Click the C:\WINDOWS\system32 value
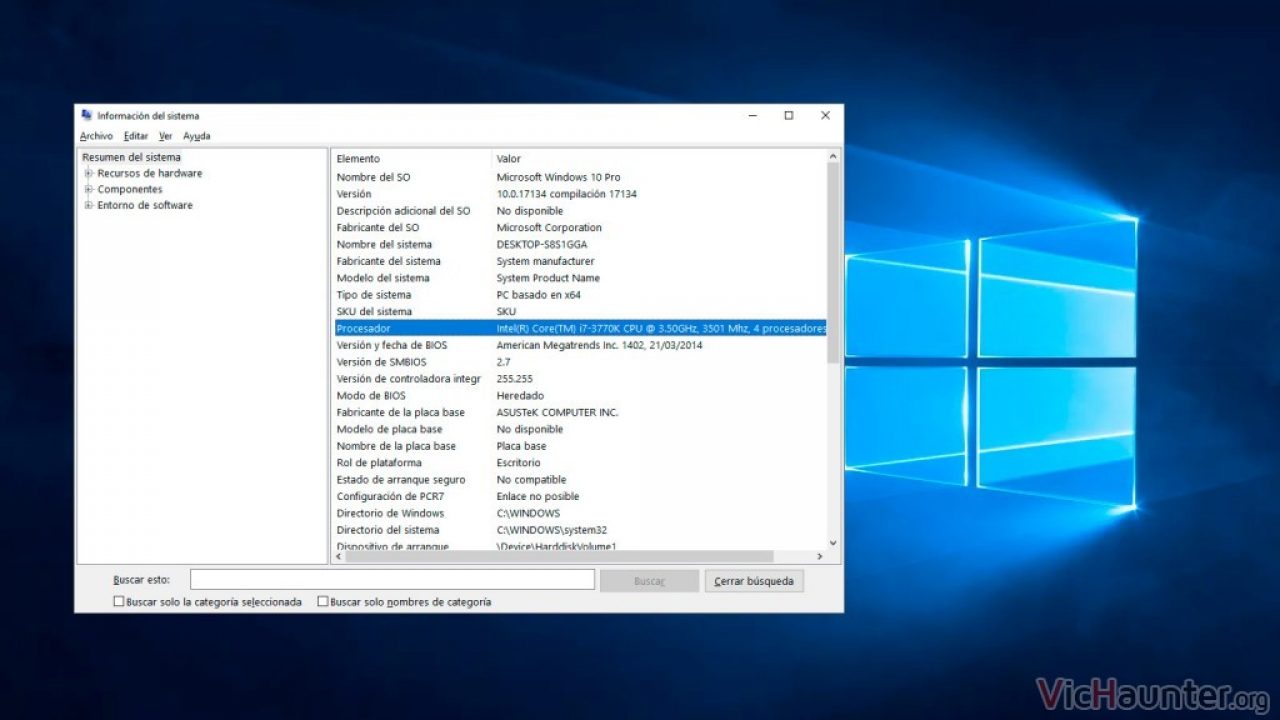 point(552,530)
